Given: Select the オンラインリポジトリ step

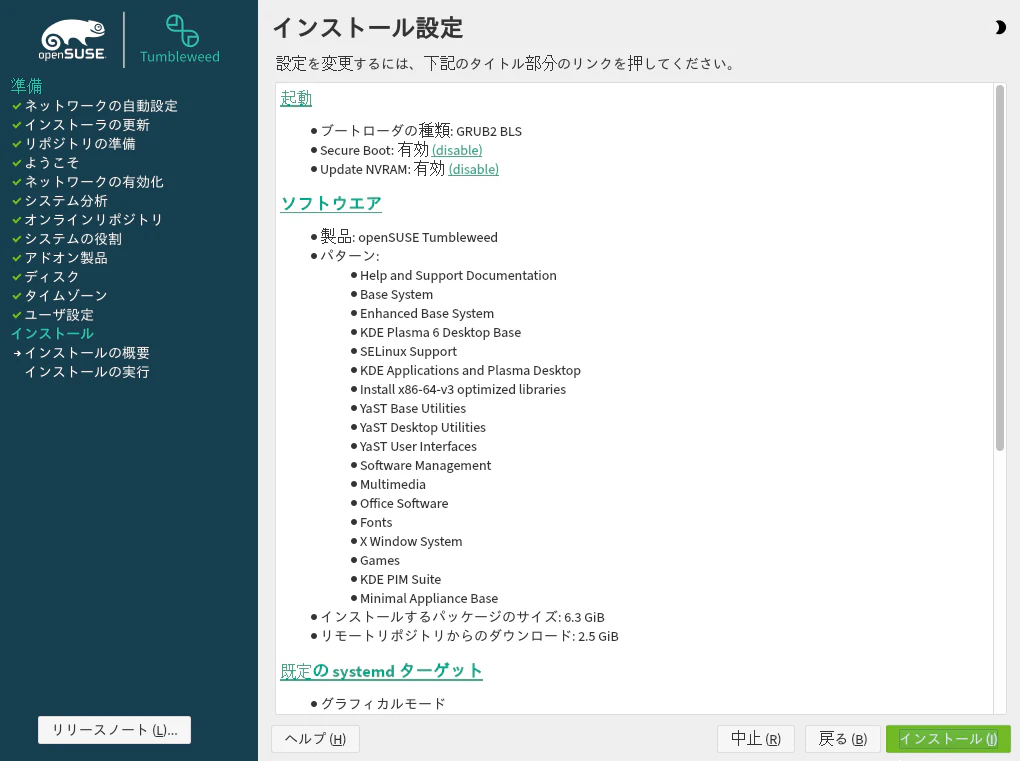Looking at the screenshot, I should 94,220.
